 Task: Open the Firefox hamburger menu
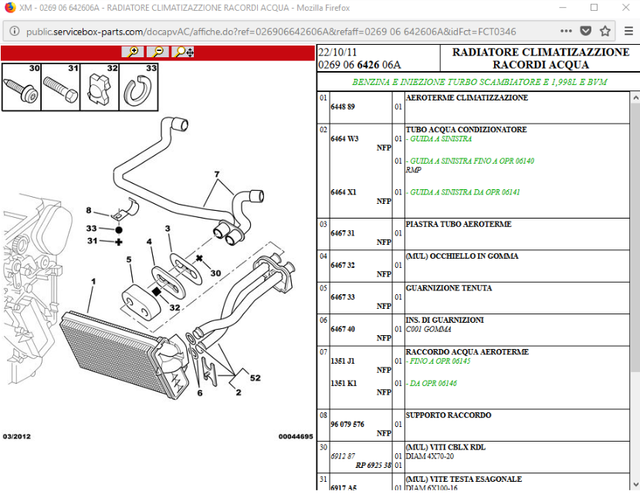629,31
